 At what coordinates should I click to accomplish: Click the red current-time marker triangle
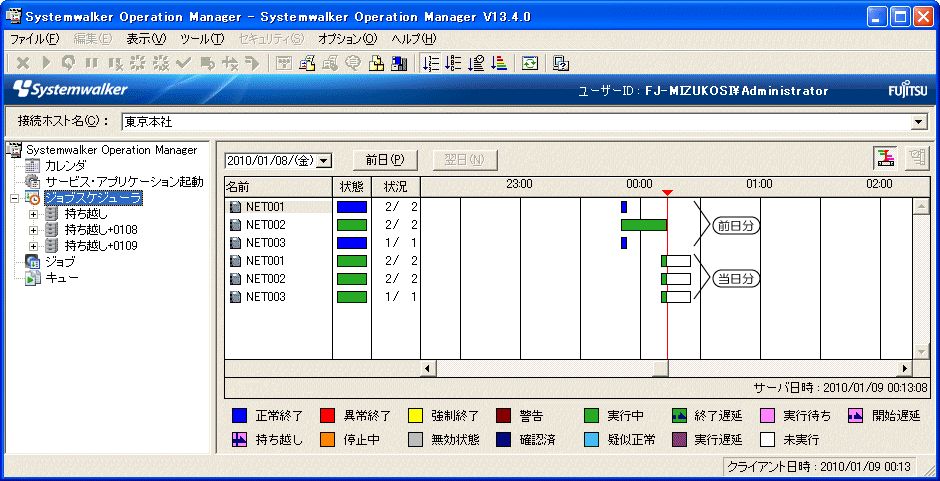pyautogui.click(x=667, y=193)
